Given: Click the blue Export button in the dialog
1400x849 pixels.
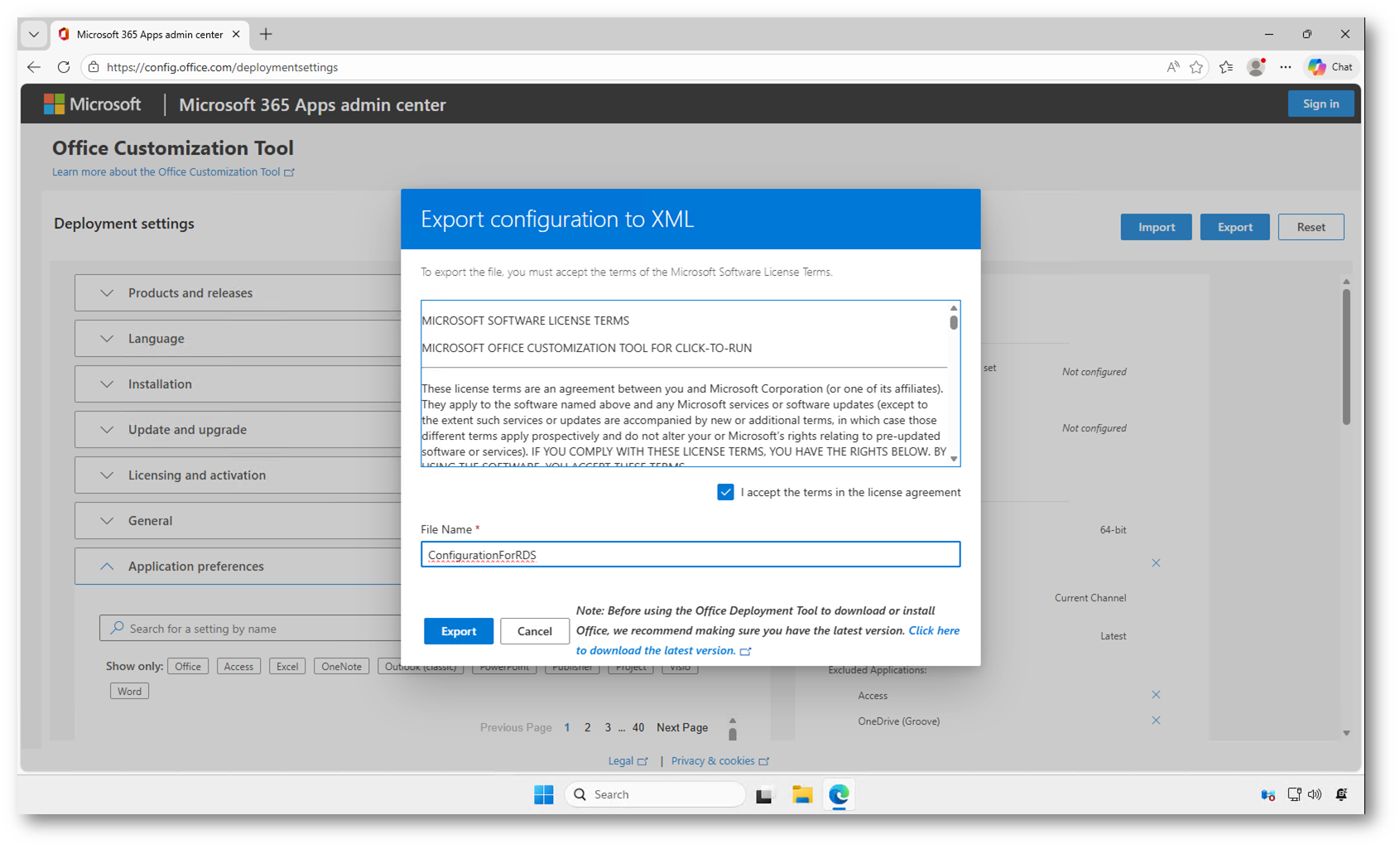Looking at the screenshot, I should [x=459, y=631].
